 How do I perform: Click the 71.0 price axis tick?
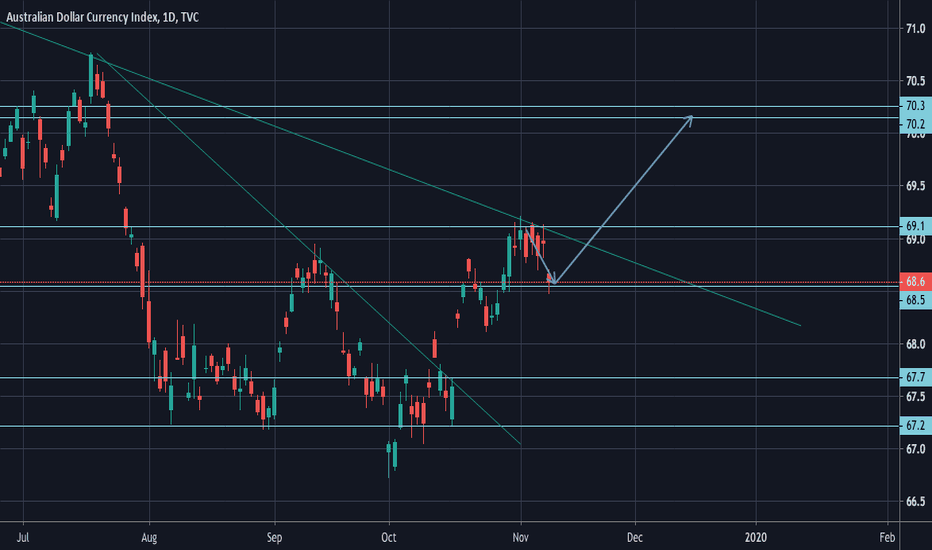pos(915,29)
